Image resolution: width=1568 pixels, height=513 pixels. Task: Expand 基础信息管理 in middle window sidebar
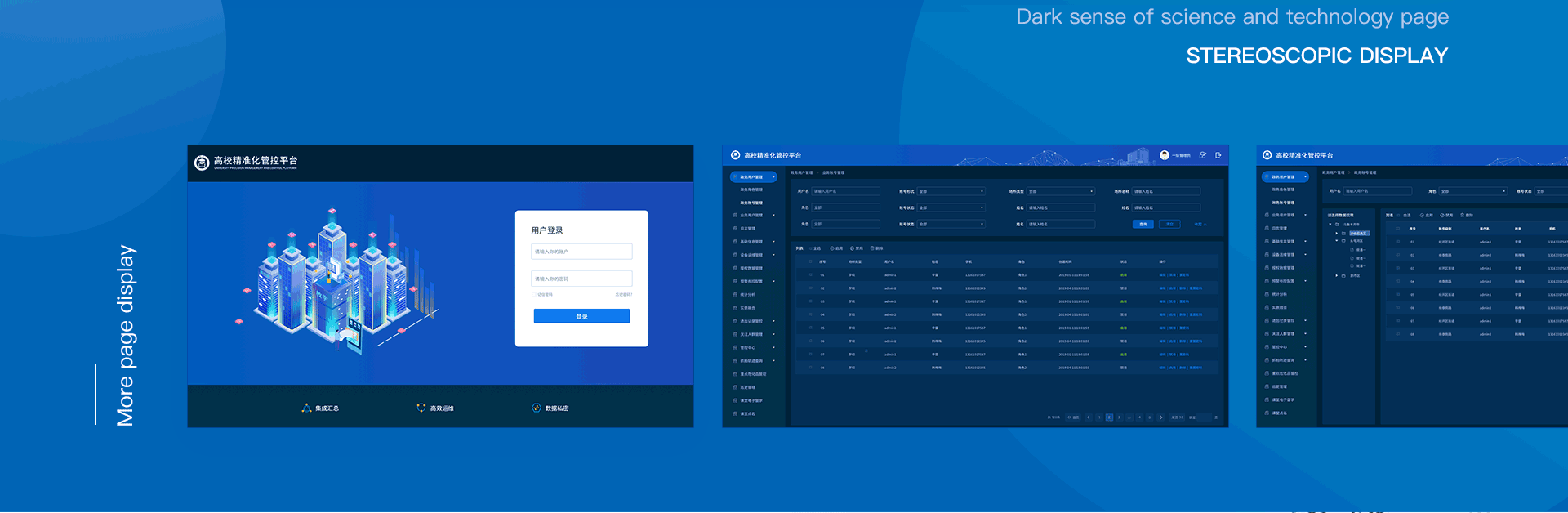tap(773, 242)
